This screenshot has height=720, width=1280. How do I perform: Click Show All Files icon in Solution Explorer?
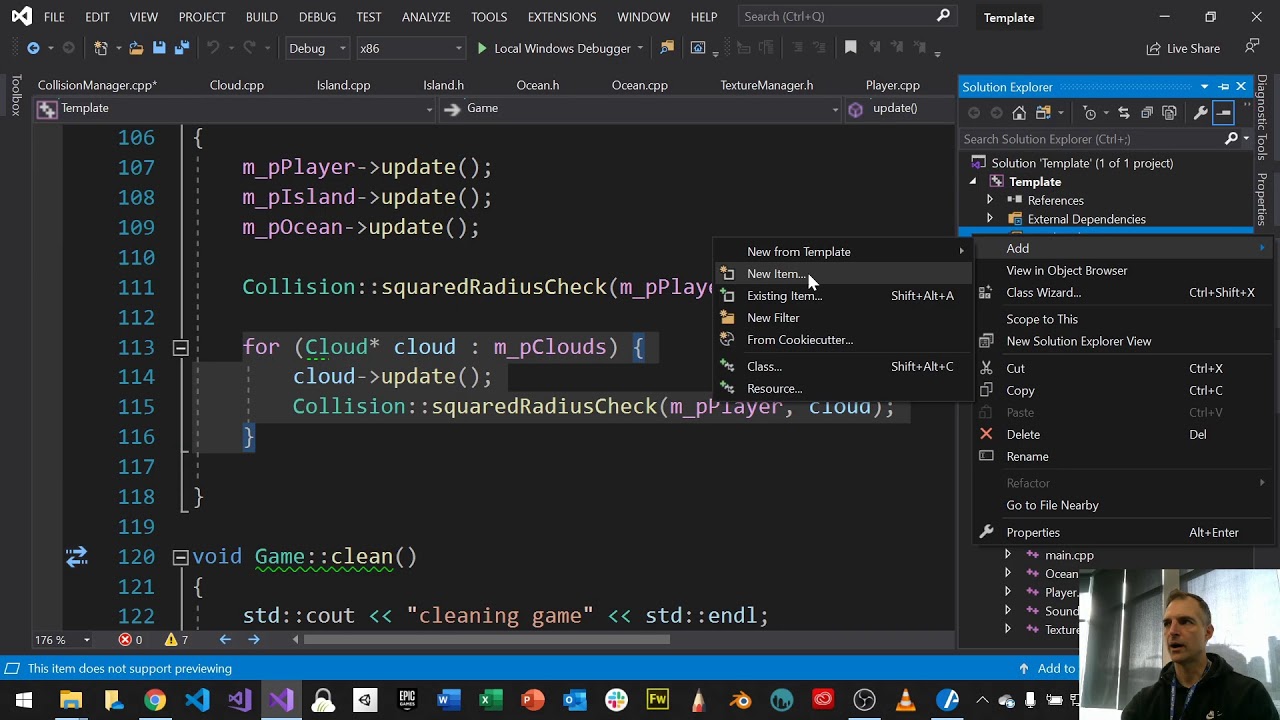pyautogui.click(x=1169, y=113)
